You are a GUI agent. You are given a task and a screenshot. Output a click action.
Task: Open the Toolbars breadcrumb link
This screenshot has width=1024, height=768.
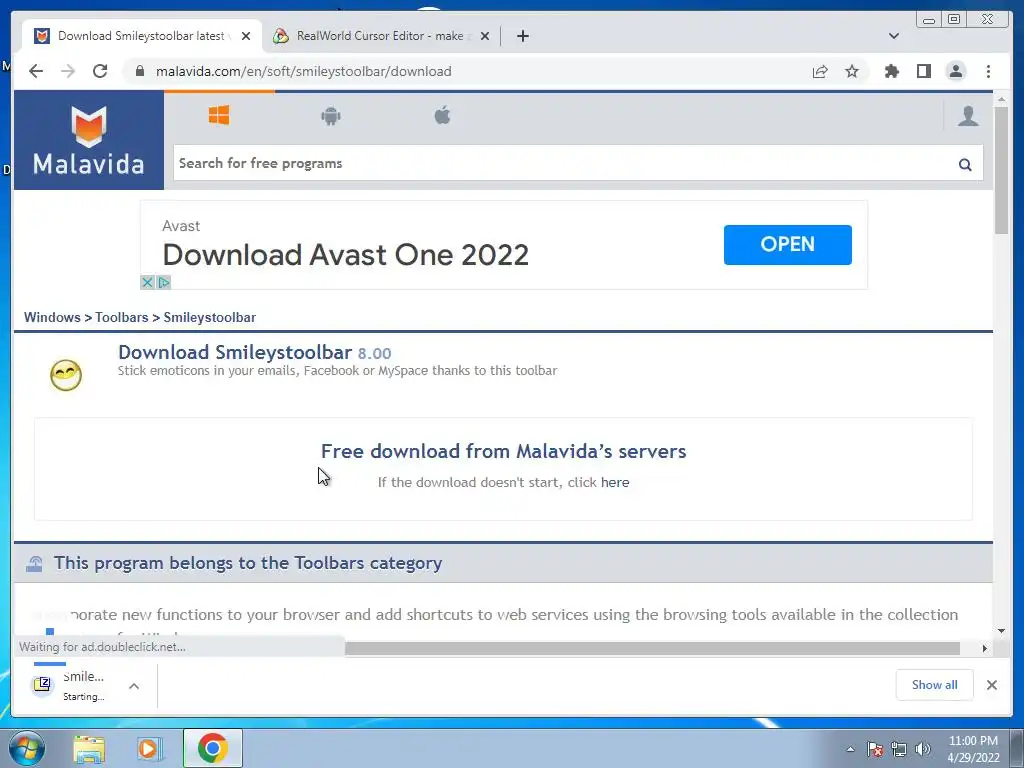pos(121,317)
